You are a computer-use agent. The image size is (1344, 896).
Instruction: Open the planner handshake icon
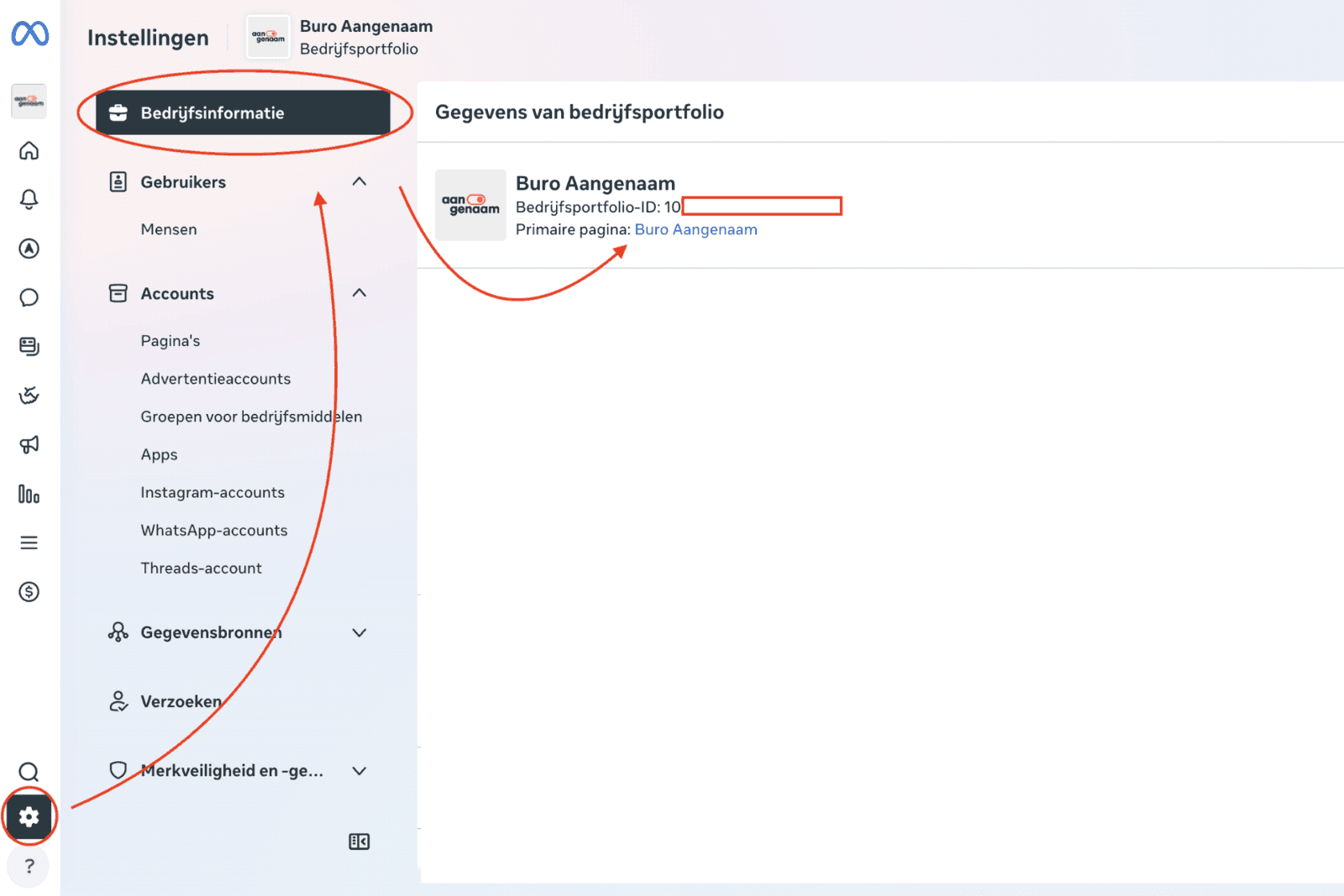click(x=29, y=396)
